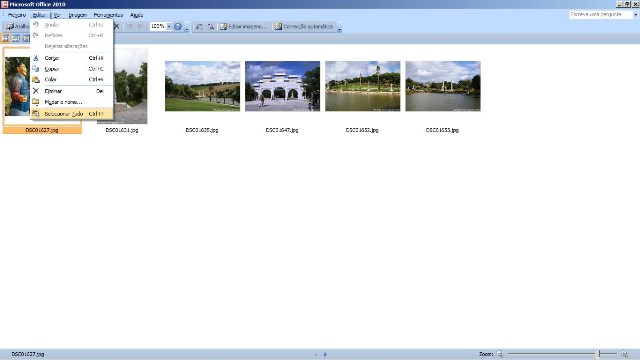Select the green hillside landscape thumbnail
The height and width of the screenshot is (360, 640).
coord(202,86)
